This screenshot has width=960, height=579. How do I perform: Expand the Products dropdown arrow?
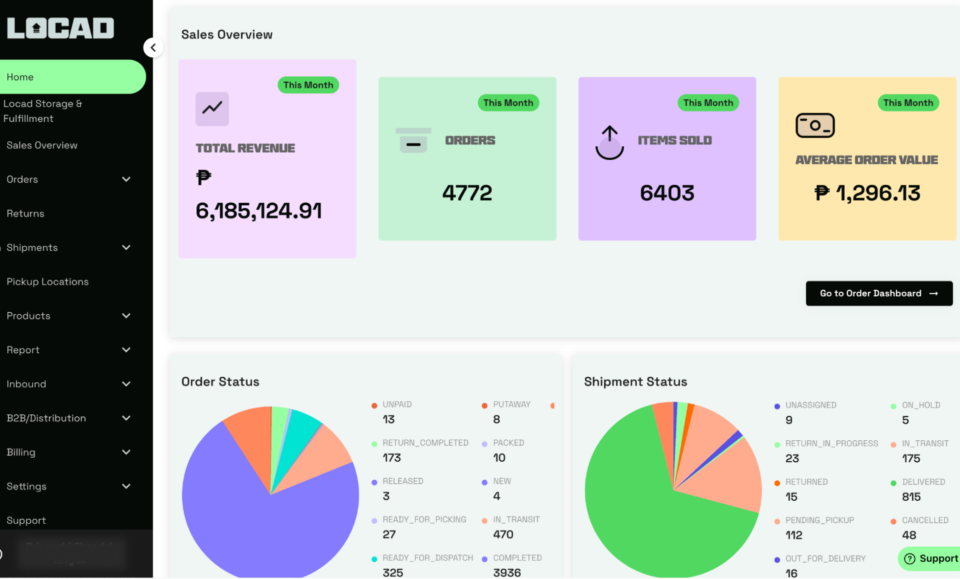click(126, 316)
